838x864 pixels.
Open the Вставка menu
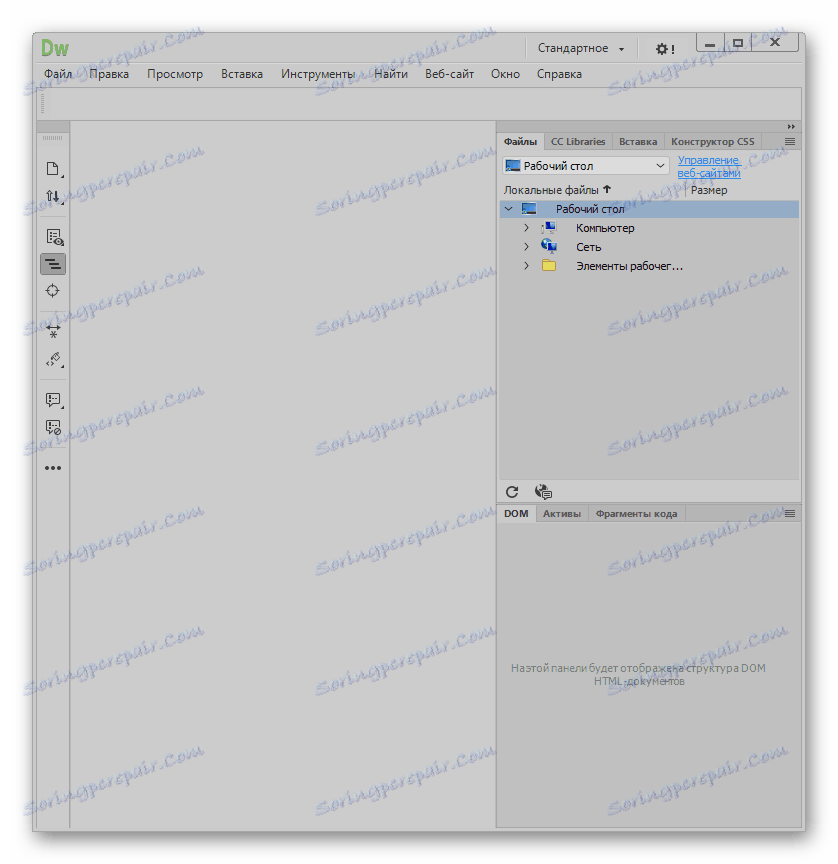pos(241,73)
